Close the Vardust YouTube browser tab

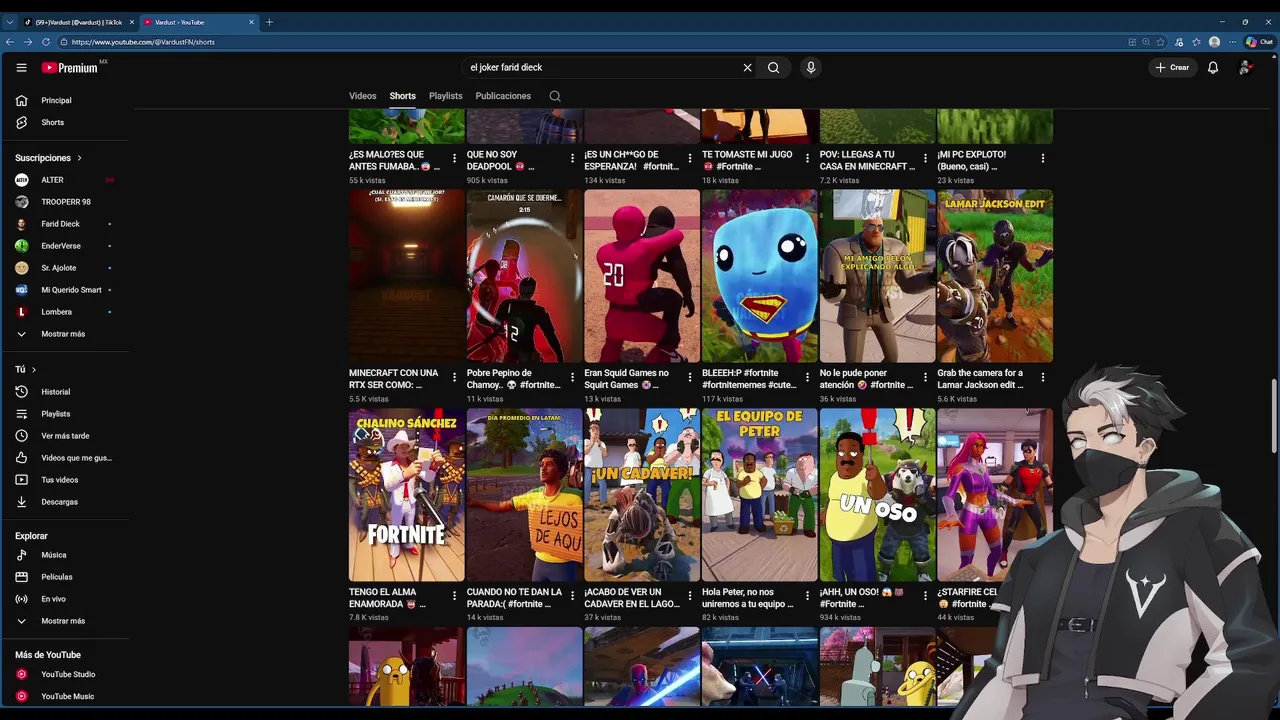coord(251,22)
